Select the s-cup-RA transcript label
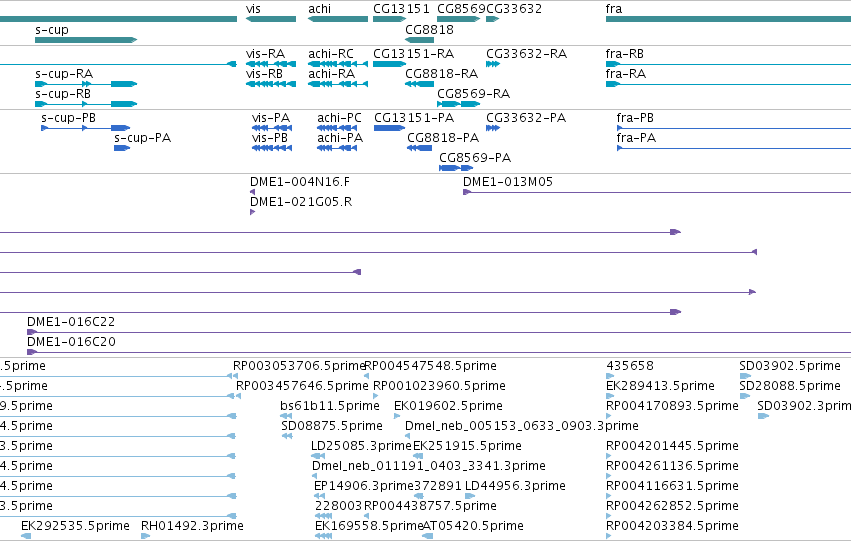This screenshot has height=541, width=851. pyautogui.click(x=64, y=74)
